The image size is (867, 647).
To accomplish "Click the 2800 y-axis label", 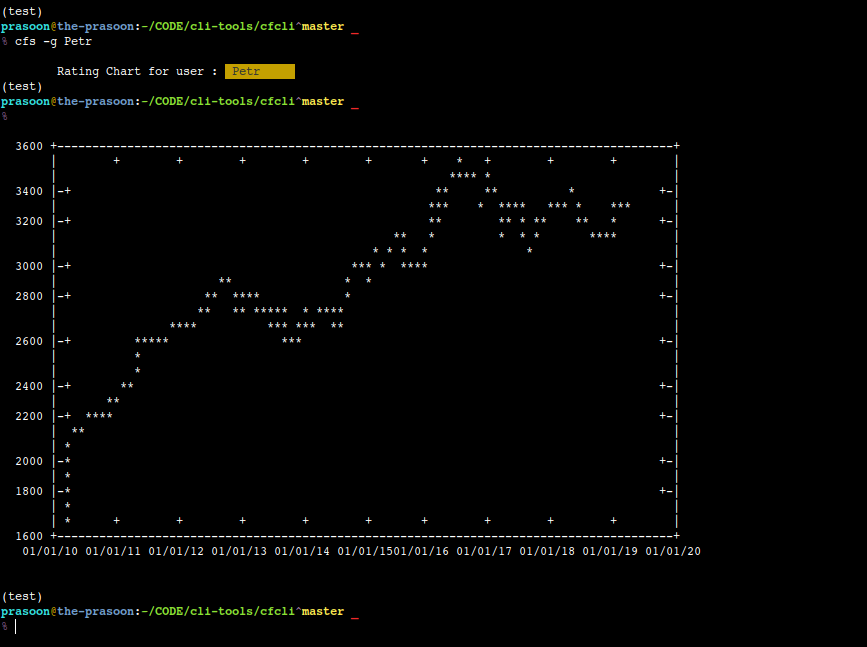I will [x=29, y=296].
